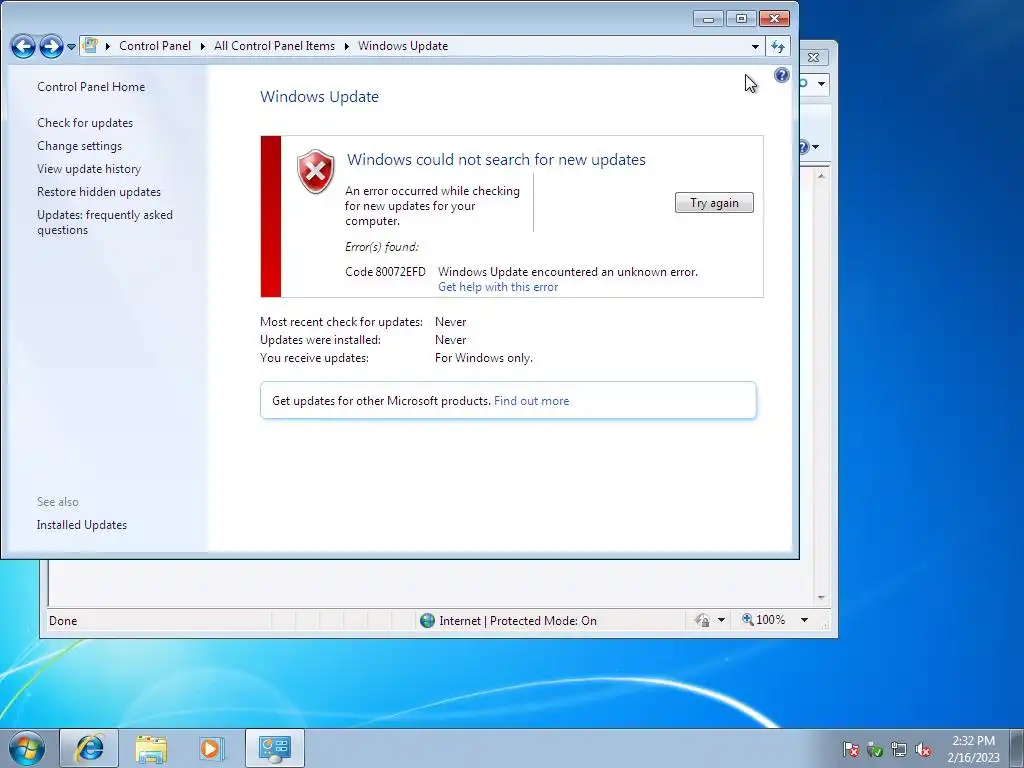Image resolution: width=1024 pixels, height=768 pixels.
Task: Launch Windows Media Player from the taskbar
Action: point(212,748)
